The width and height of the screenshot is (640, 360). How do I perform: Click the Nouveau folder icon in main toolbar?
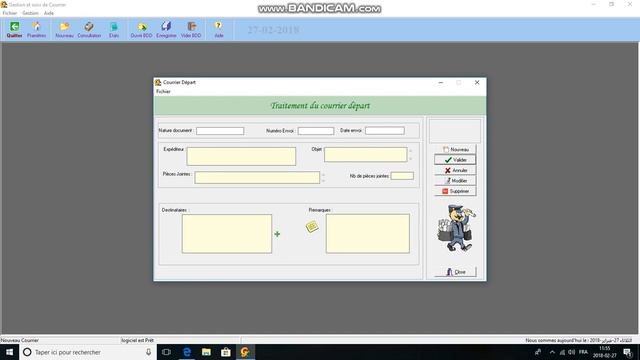click(x=64, y=30)
